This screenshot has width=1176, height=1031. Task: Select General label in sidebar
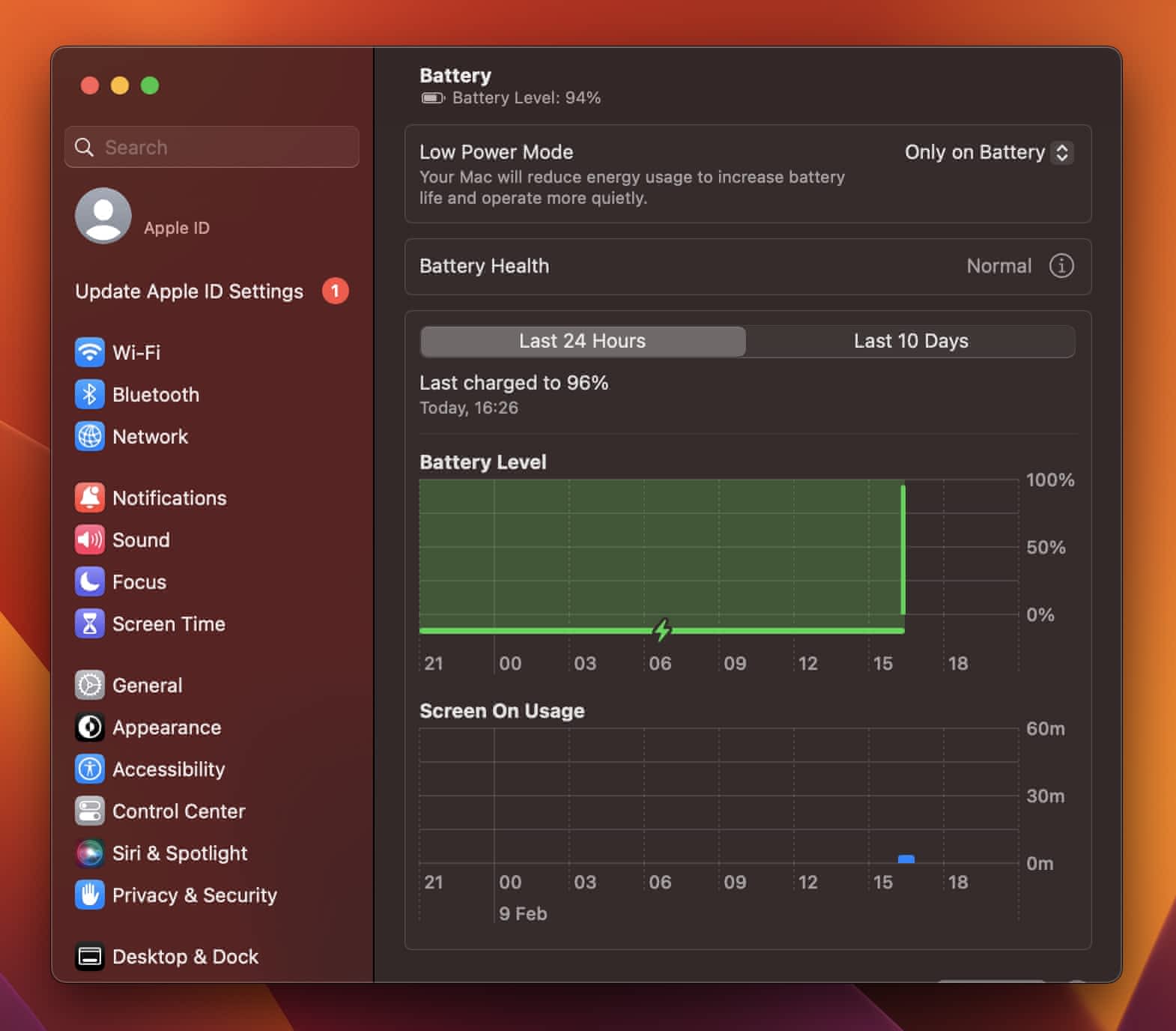[x=147, y=685]
